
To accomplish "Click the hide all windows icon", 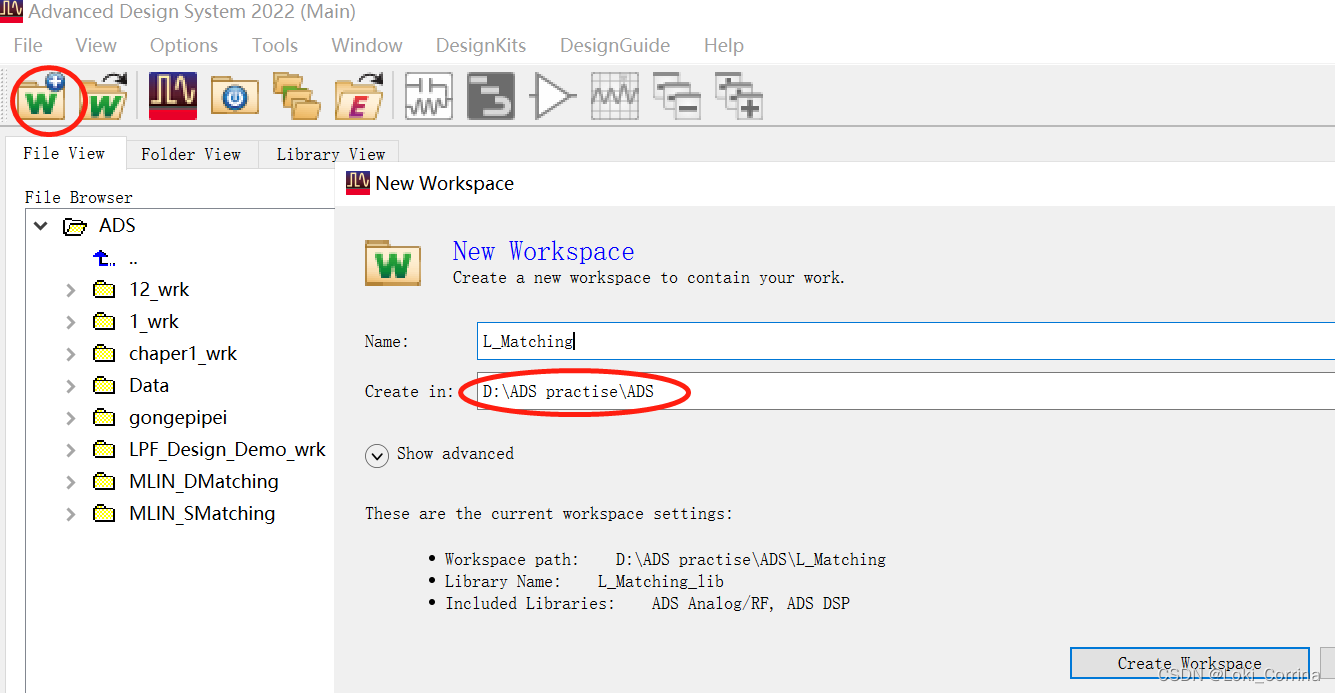I will pos(677,96).
